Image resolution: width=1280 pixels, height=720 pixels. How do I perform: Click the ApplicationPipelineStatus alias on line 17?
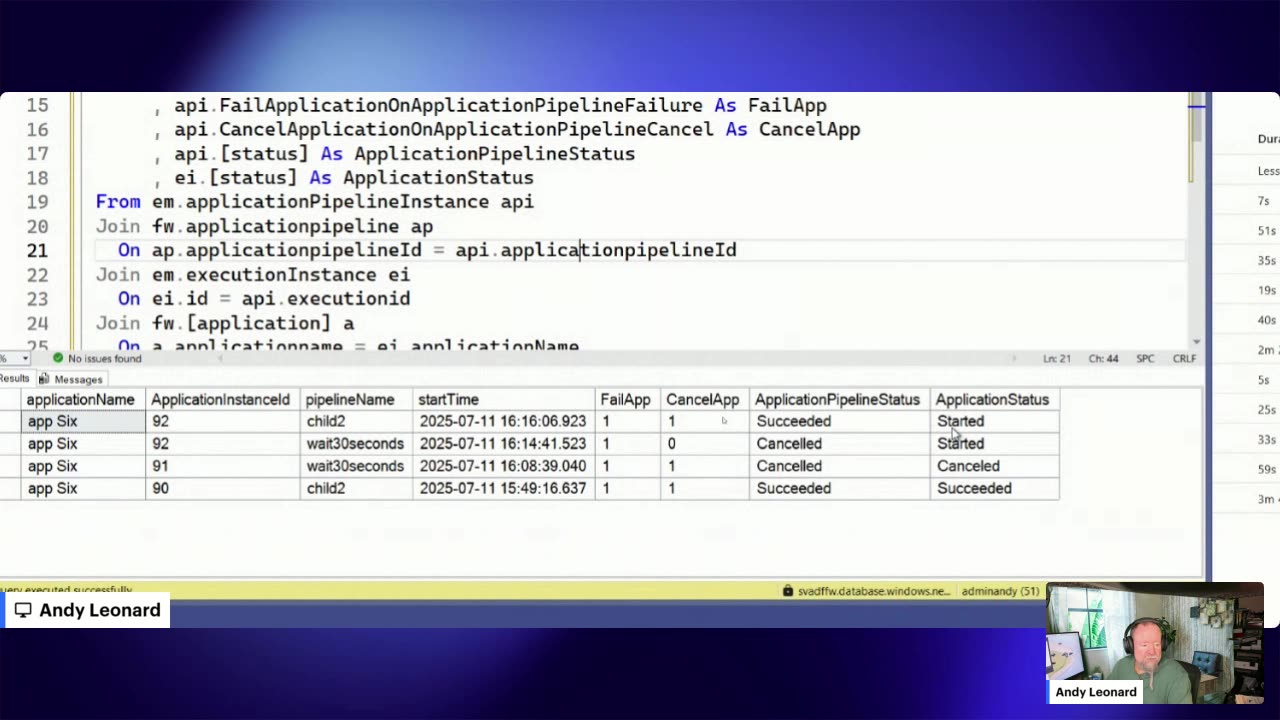tap(494, 153)
